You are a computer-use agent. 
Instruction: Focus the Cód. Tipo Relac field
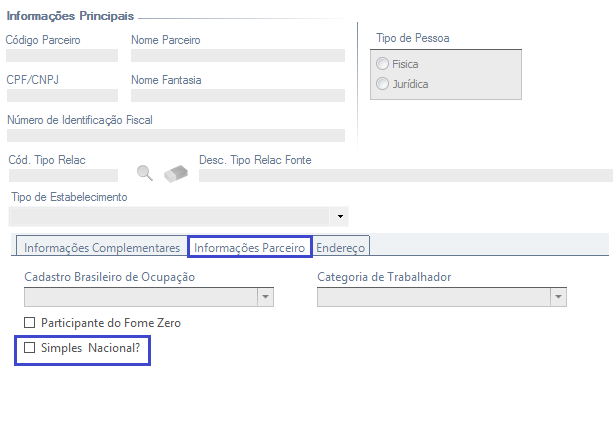(61, 175)
